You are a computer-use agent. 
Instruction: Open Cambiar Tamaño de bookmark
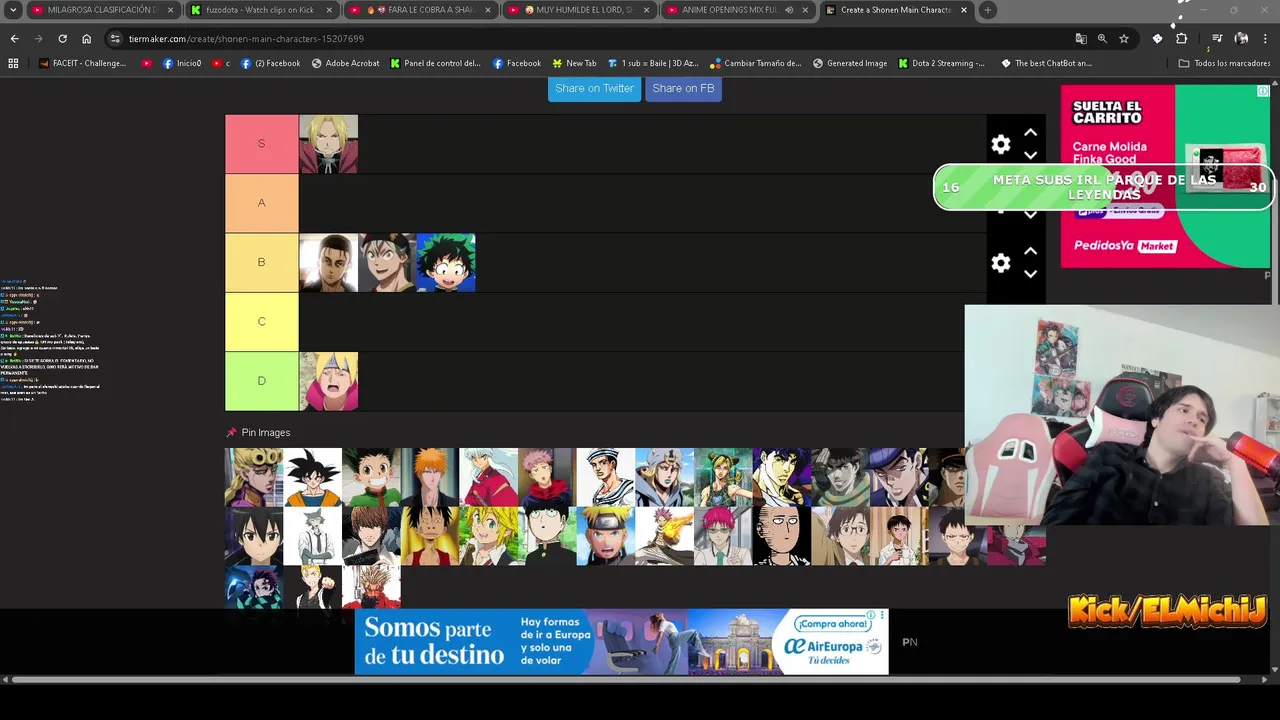pos(755,63)
